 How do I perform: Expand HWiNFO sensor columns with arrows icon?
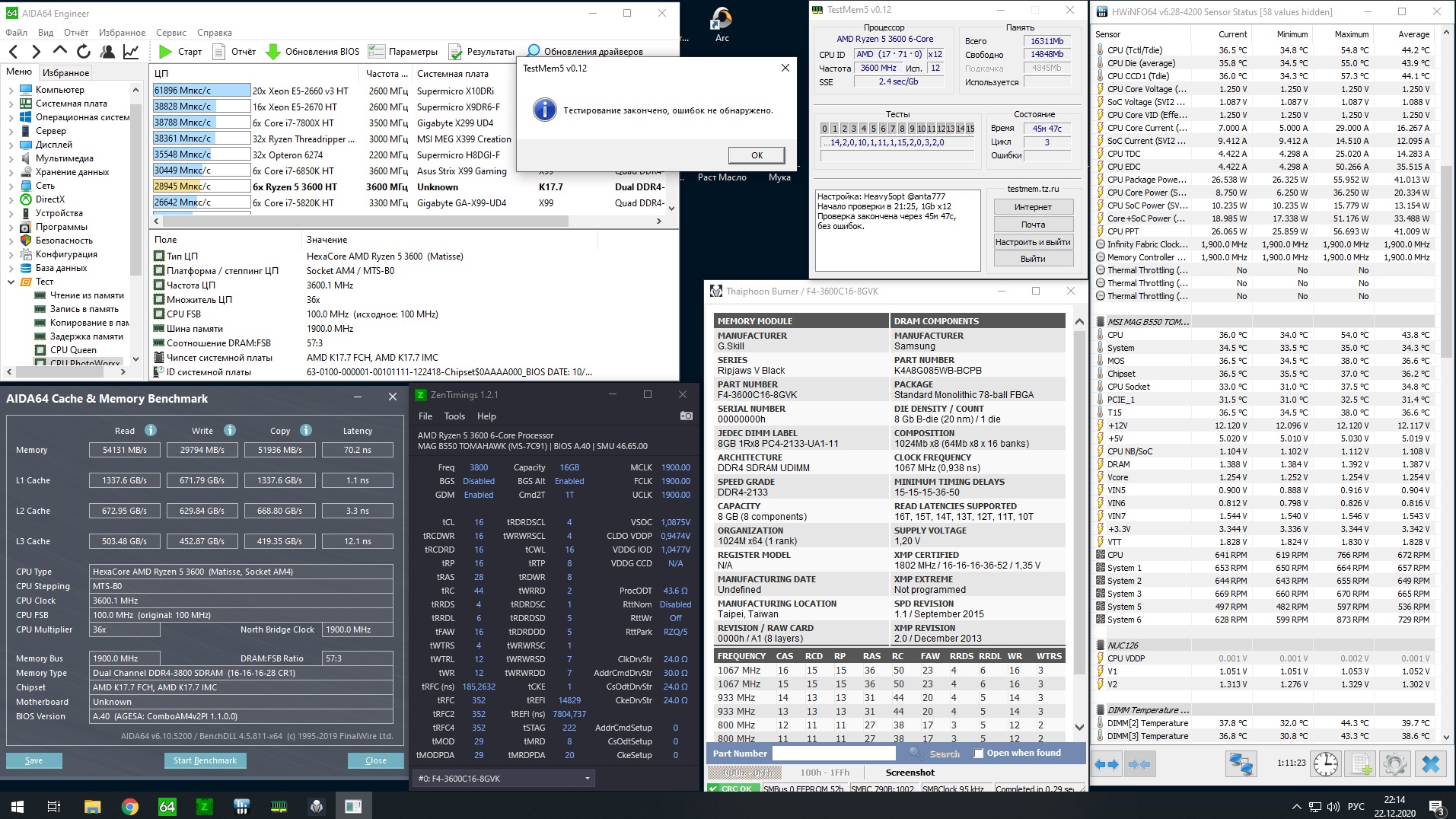(x=1107, y=764)
